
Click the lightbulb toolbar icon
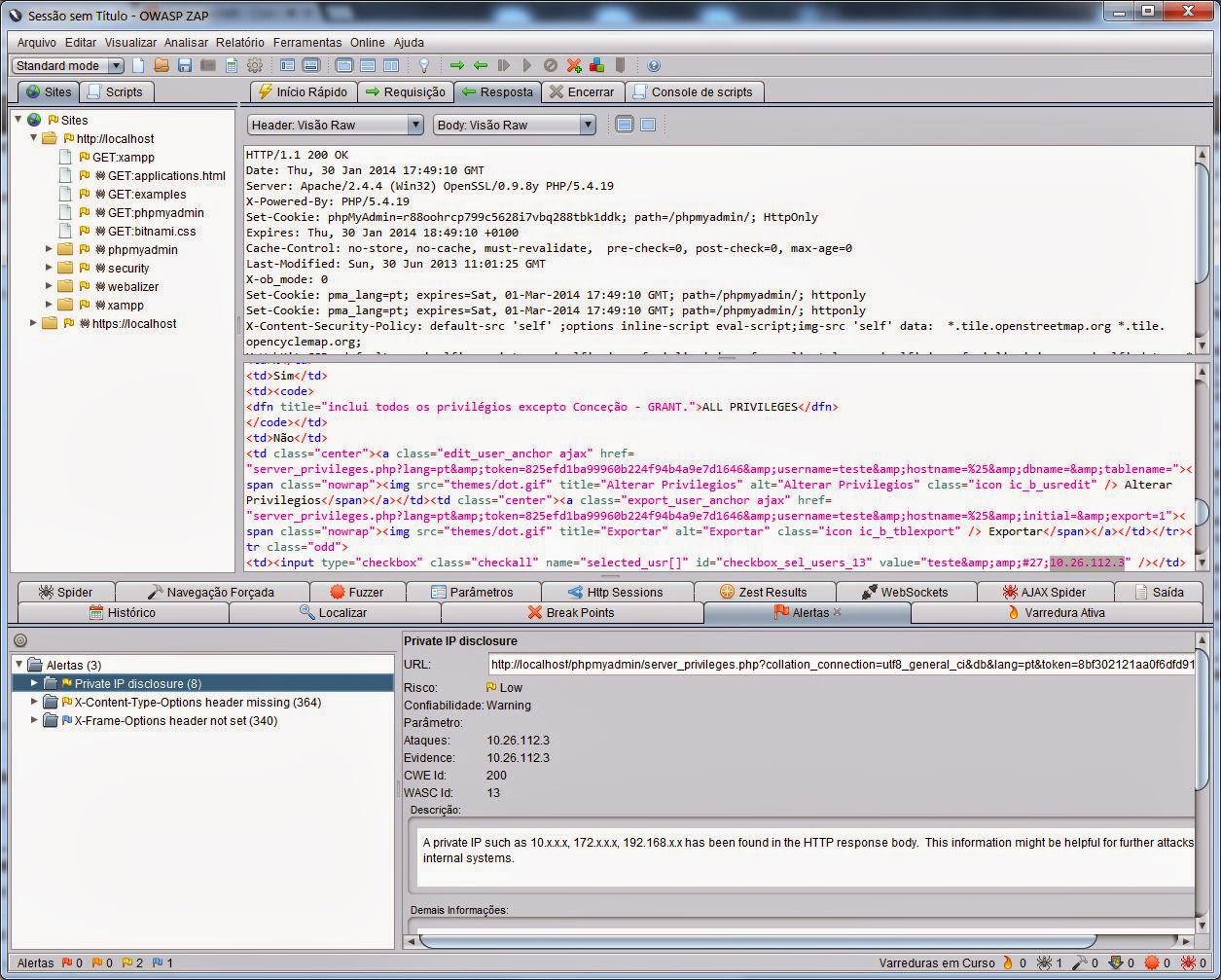423,65
